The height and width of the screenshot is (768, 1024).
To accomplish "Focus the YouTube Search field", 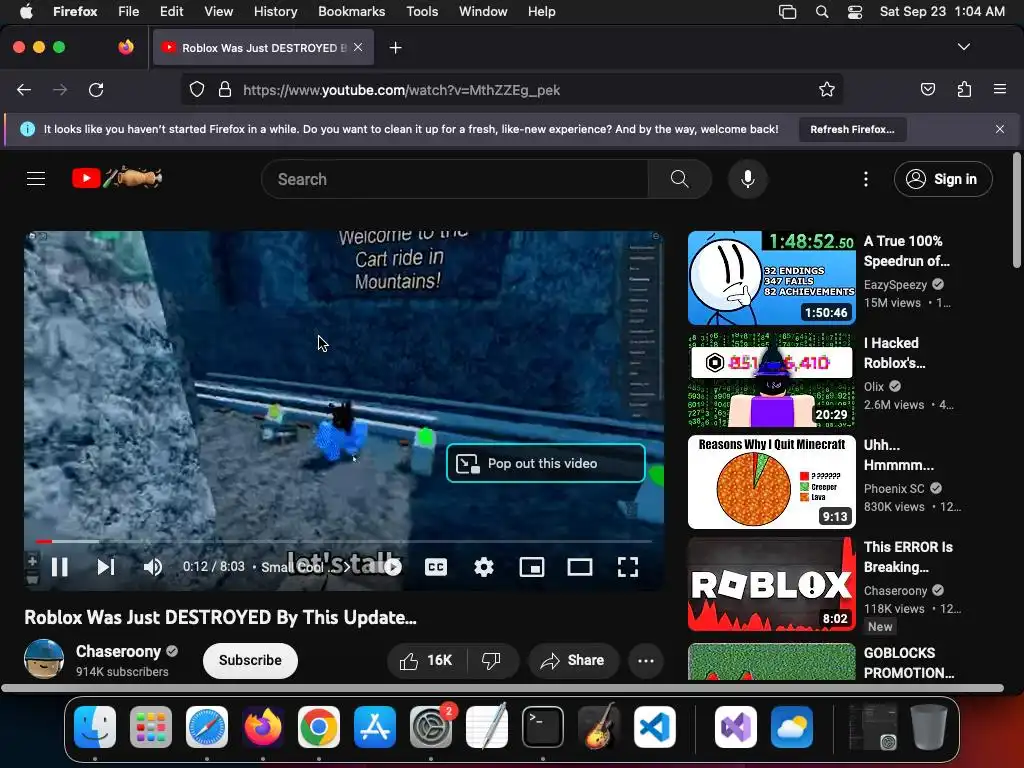I will pyautogui.click(x=455, y=179).
